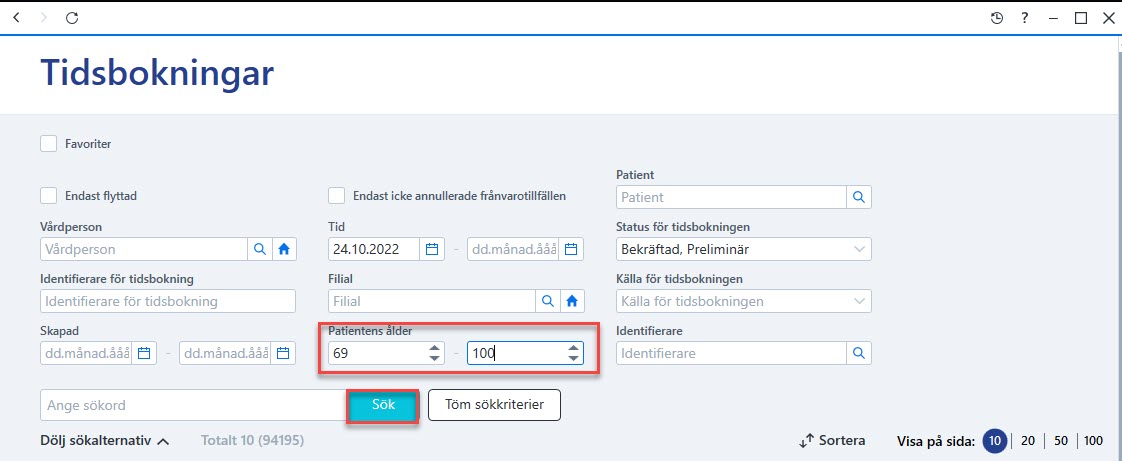Click the Ange sökord search box
Screen dimensions: 1122x461
click(x=195, y=405)
